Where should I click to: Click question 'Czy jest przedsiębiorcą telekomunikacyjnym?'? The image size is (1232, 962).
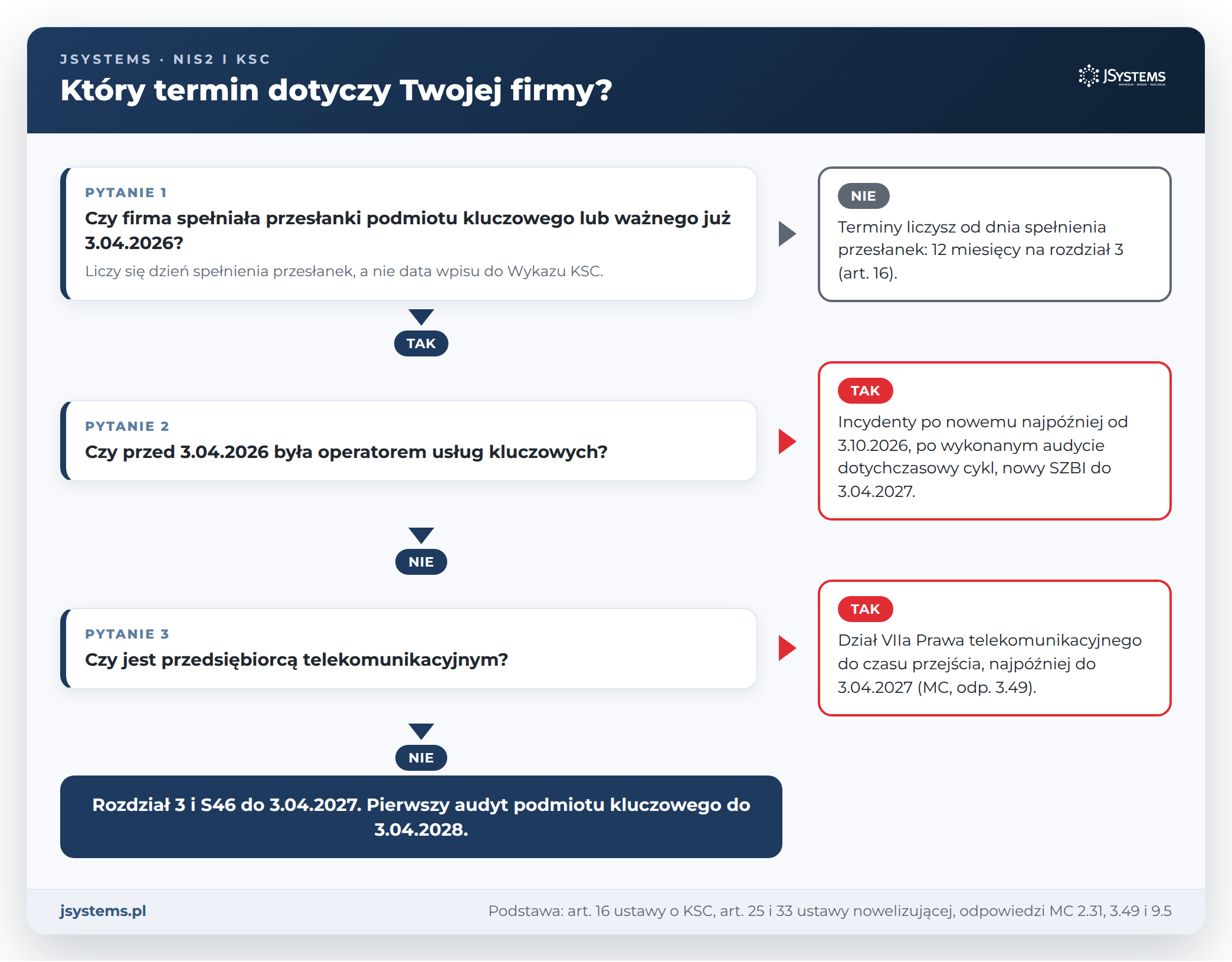coord(296,660)
